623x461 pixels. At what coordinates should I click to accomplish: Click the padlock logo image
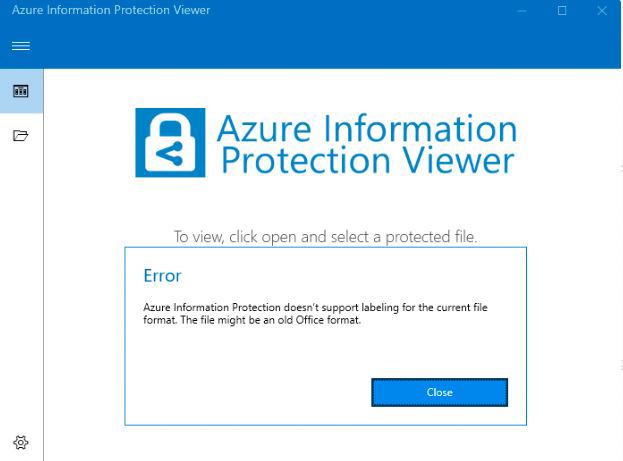170,143
